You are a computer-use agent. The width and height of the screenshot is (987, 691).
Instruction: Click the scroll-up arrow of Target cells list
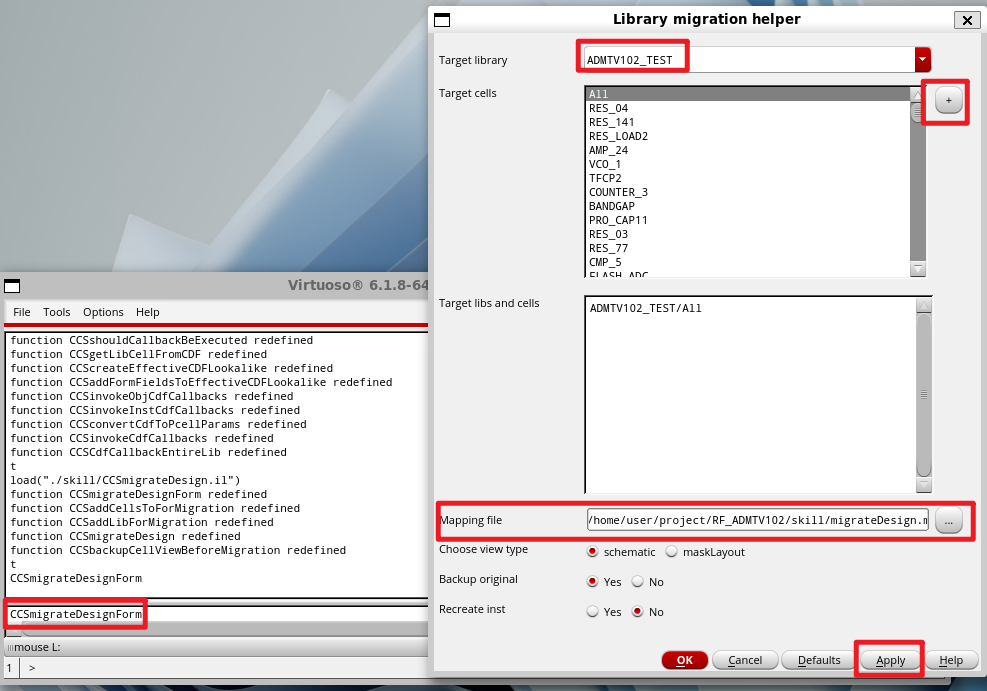(x=918, y=93)
